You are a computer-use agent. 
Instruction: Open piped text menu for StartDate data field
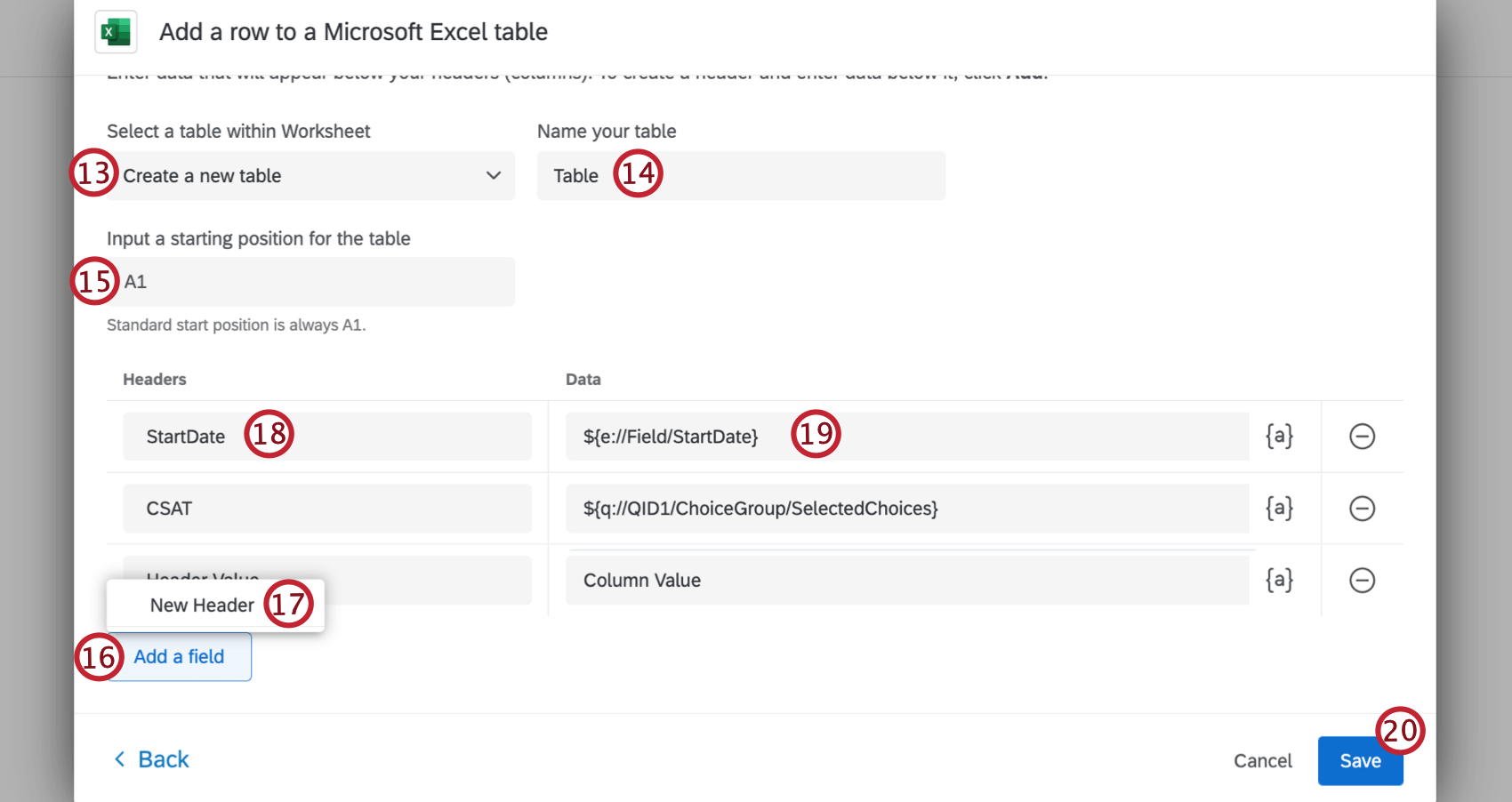[1279, 436]
